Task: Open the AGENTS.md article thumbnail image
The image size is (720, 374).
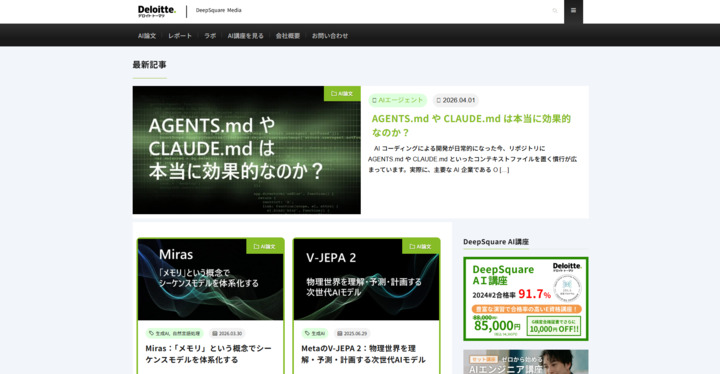Action: coord(247,150)
